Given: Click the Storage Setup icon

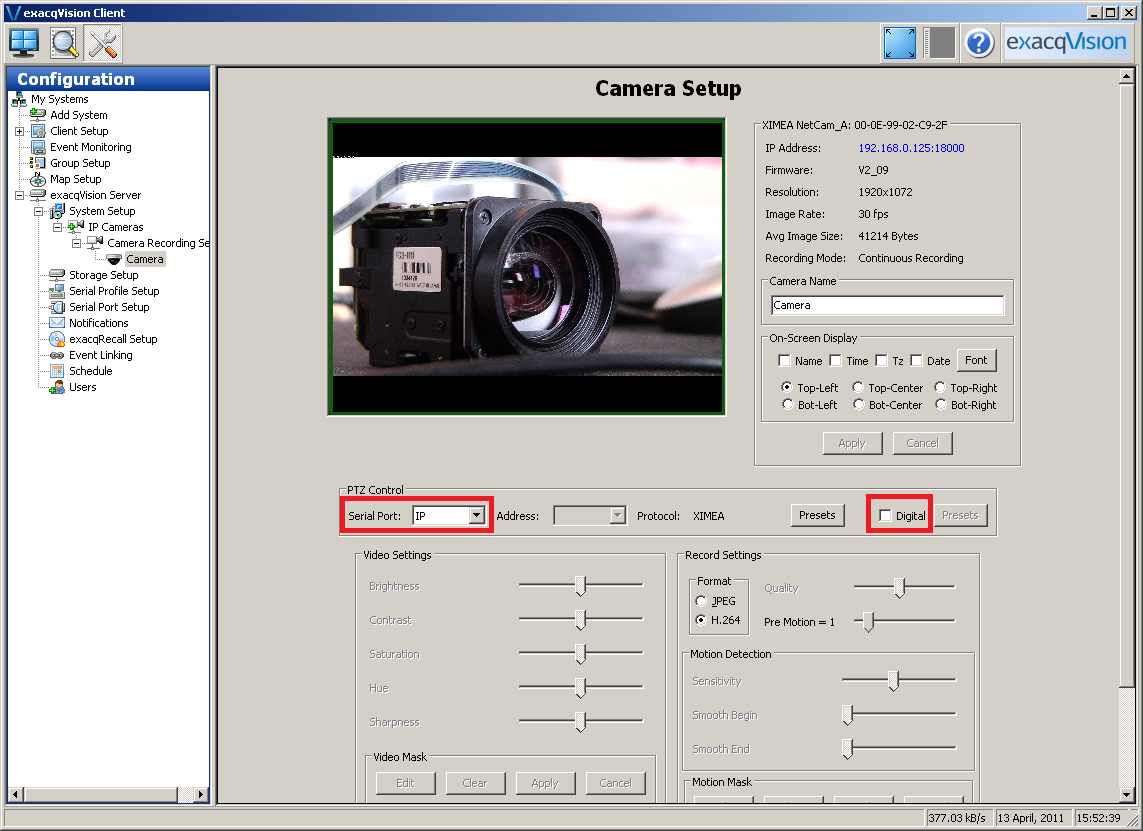Looking at the screenshot, I should pyautogui.click(x=57, y=275).
